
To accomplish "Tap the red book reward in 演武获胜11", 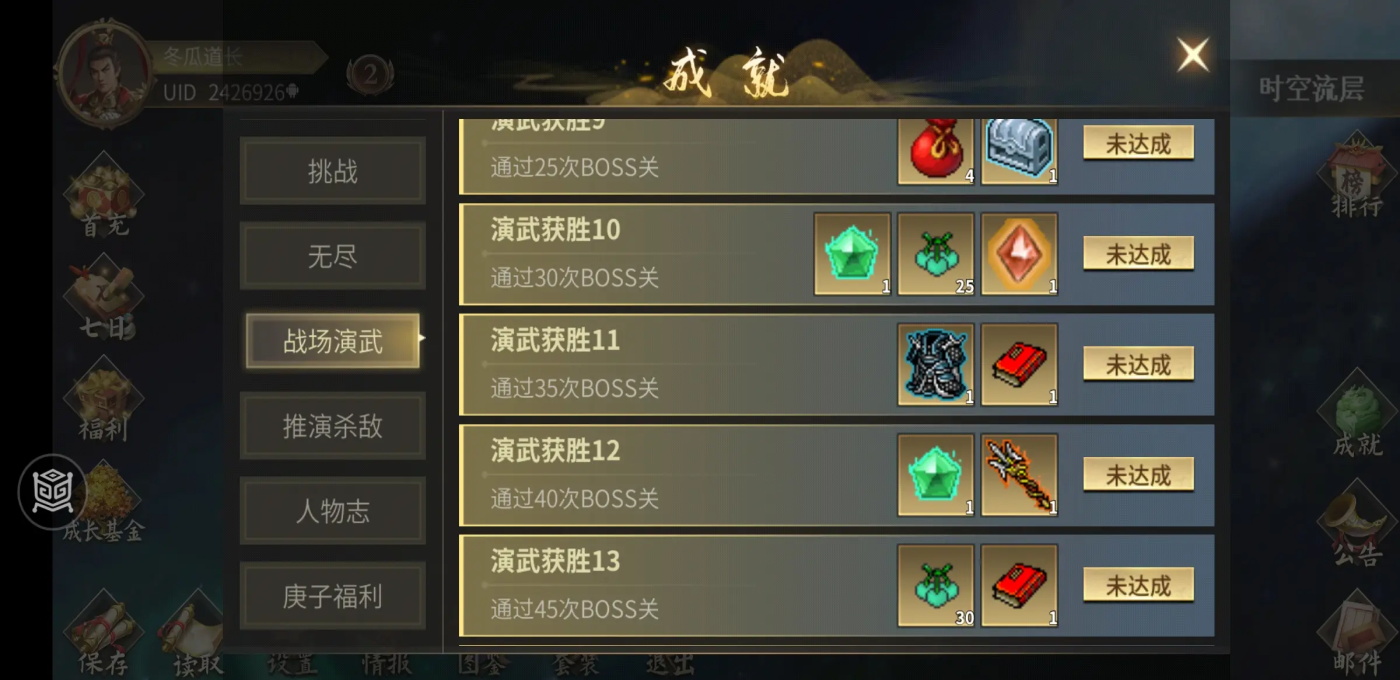I will tap(1019, 364).
